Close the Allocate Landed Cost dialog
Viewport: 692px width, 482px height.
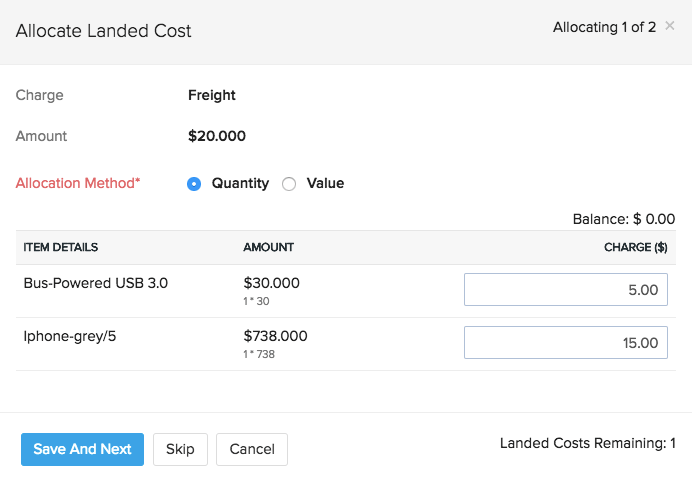click(x=670, y=26)
